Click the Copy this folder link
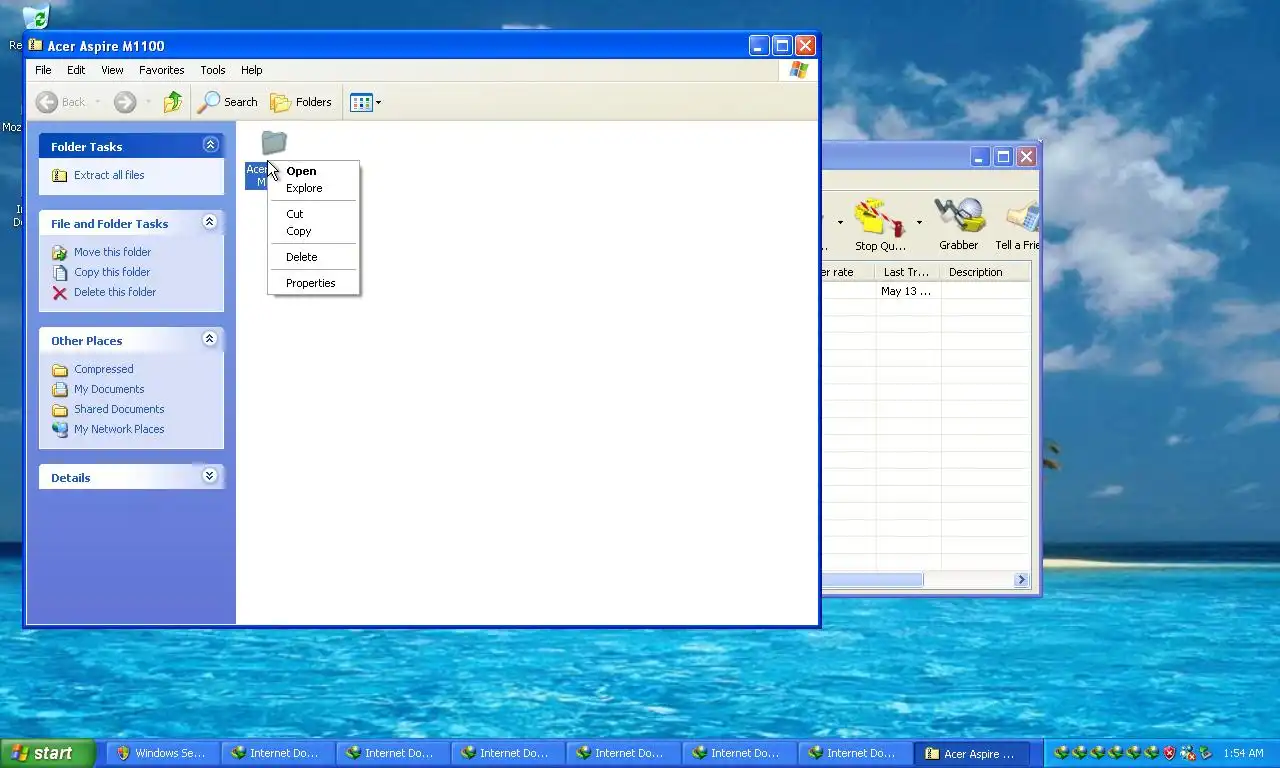Viewport: 1280px width, 768px height. coord(112,272)
